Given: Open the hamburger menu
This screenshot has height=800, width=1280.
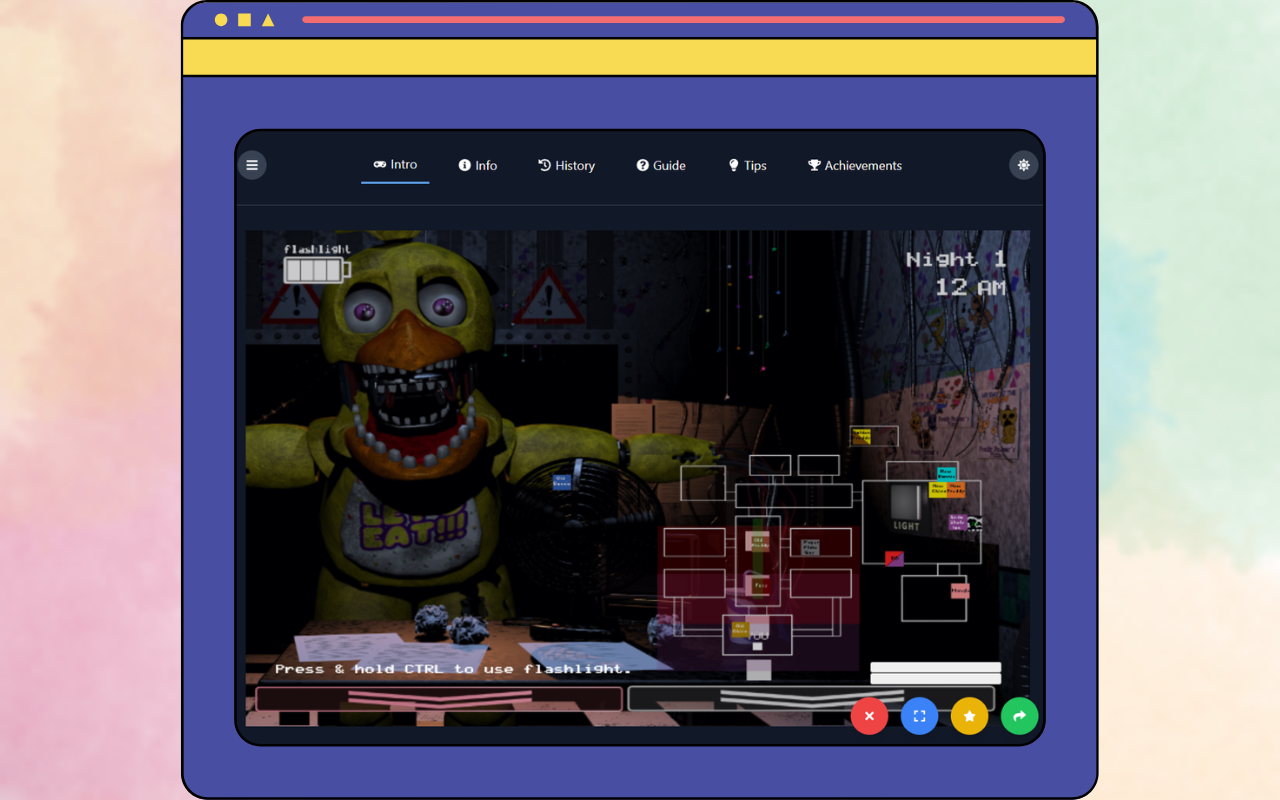Looking at the screenshot, I should (x=252, y=165).
